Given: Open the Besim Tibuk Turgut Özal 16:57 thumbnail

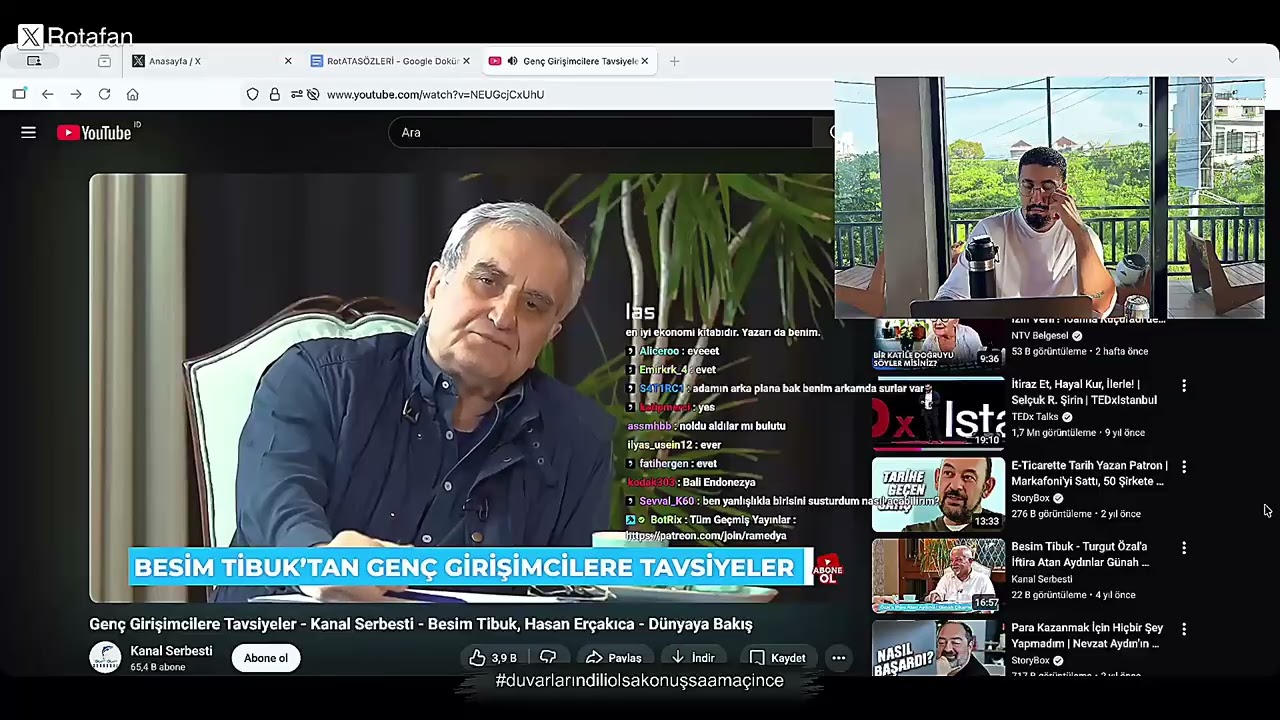Looking at the screenshot, I should pyautogui.click(x=938, y=575).
